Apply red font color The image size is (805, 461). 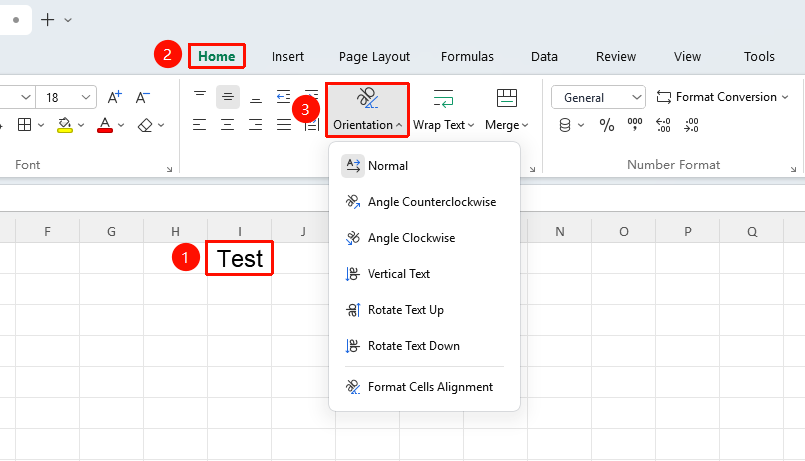click(x=105, y=125)
